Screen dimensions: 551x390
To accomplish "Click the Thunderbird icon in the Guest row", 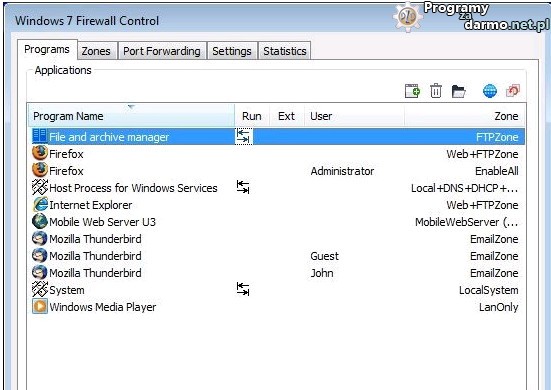I will click(39, 255).
